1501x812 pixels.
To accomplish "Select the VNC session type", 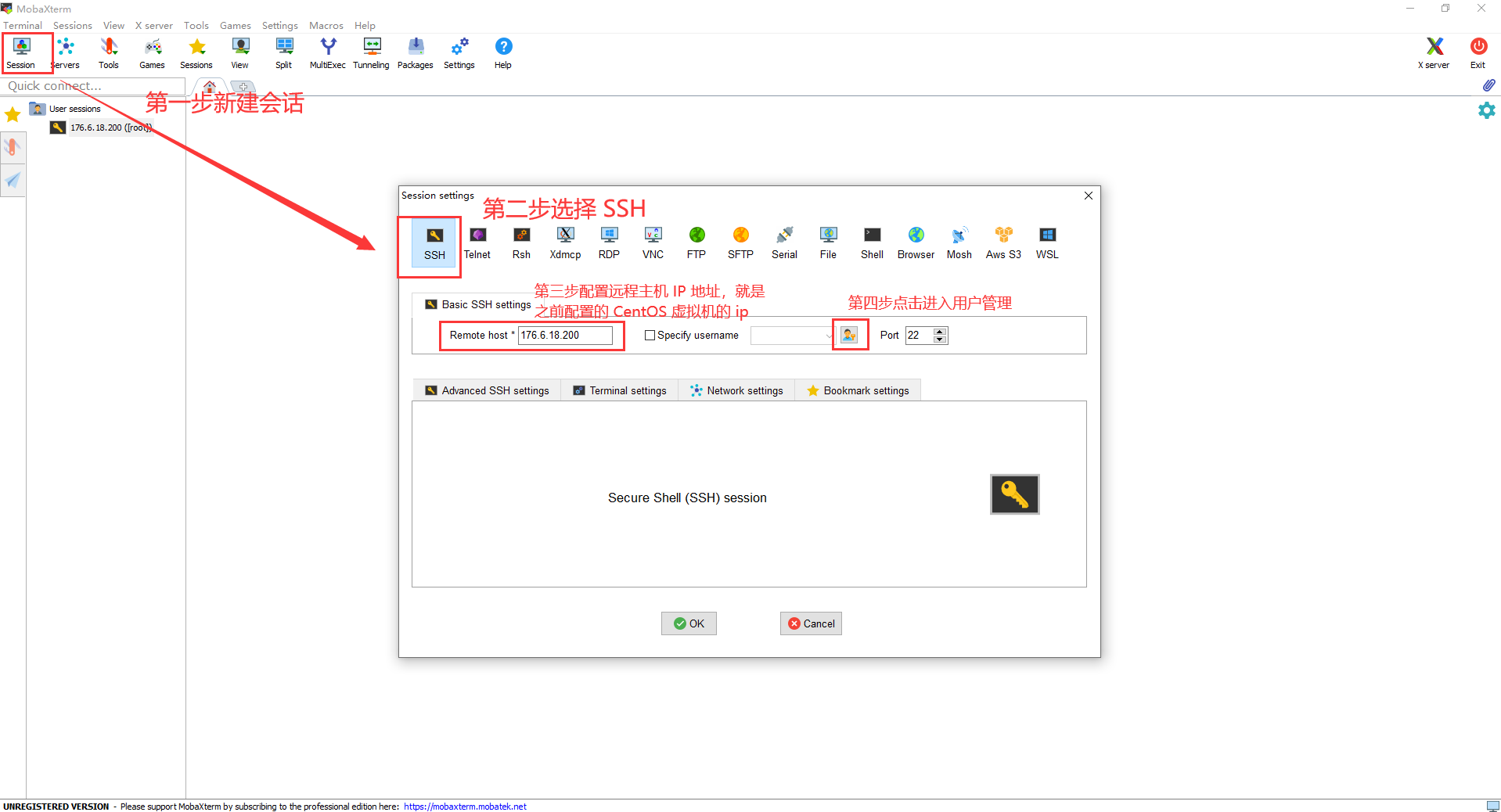I will click(x=653, y=243).
